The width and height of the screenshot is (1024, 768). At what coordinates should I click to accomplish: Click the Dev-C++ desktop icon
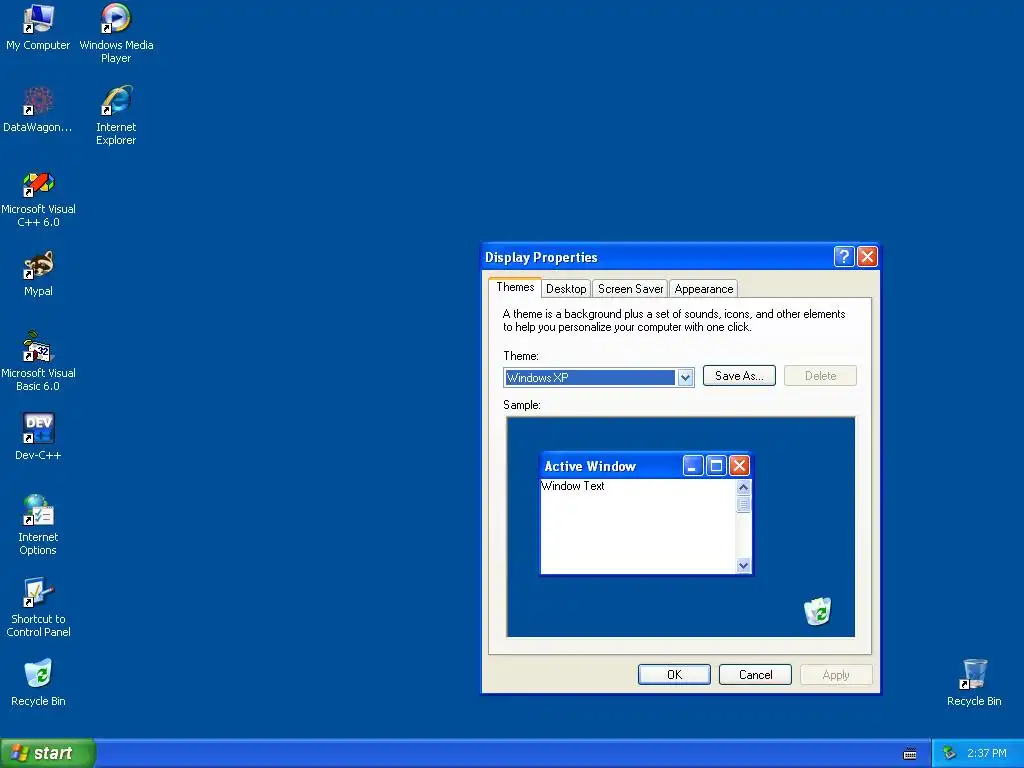coord(38,436)
